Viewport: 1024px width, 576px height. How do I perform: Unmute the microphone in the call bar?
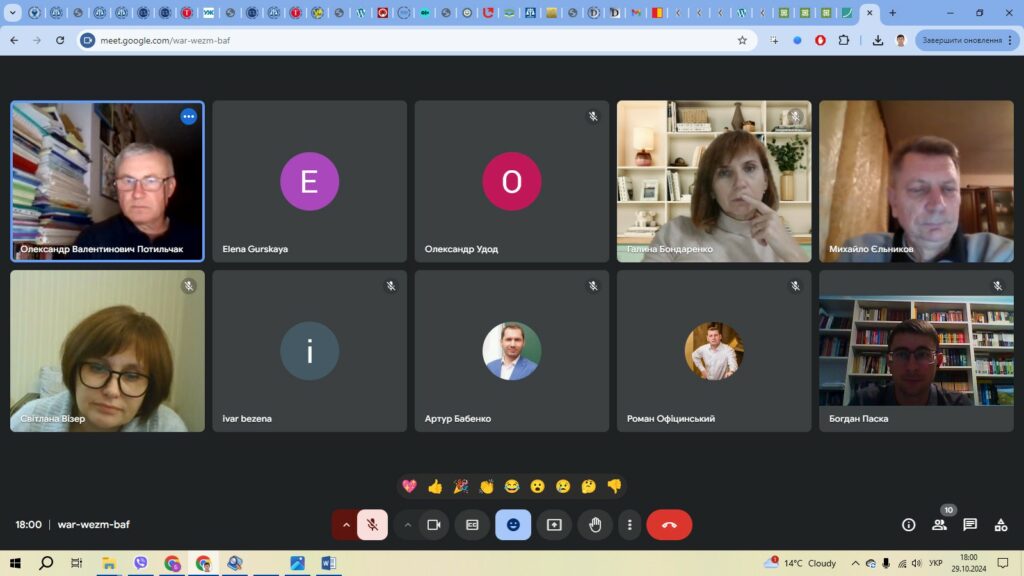[x=373, y=525]
